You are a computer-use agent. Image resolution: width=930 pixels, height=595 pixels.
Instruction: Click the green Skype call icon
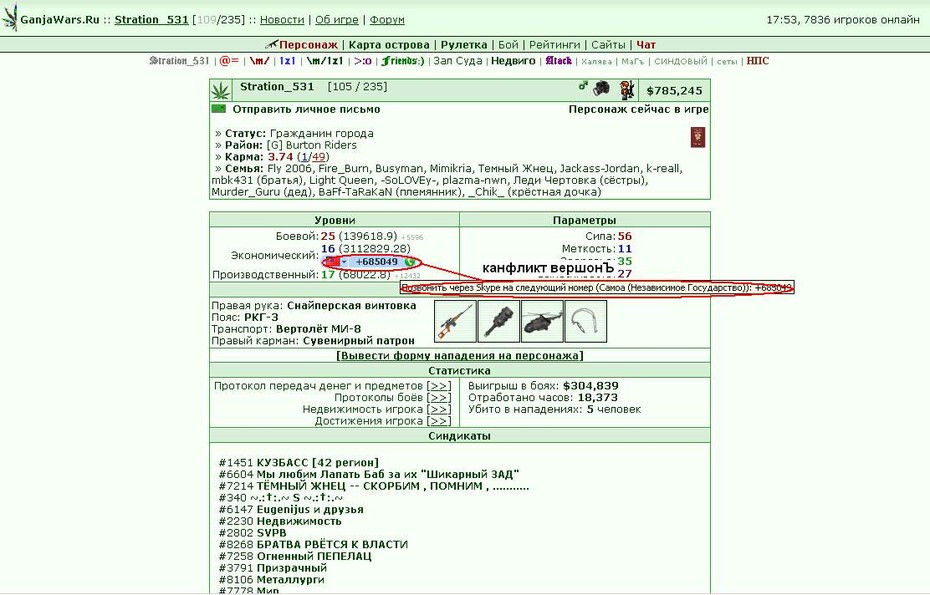409,262
